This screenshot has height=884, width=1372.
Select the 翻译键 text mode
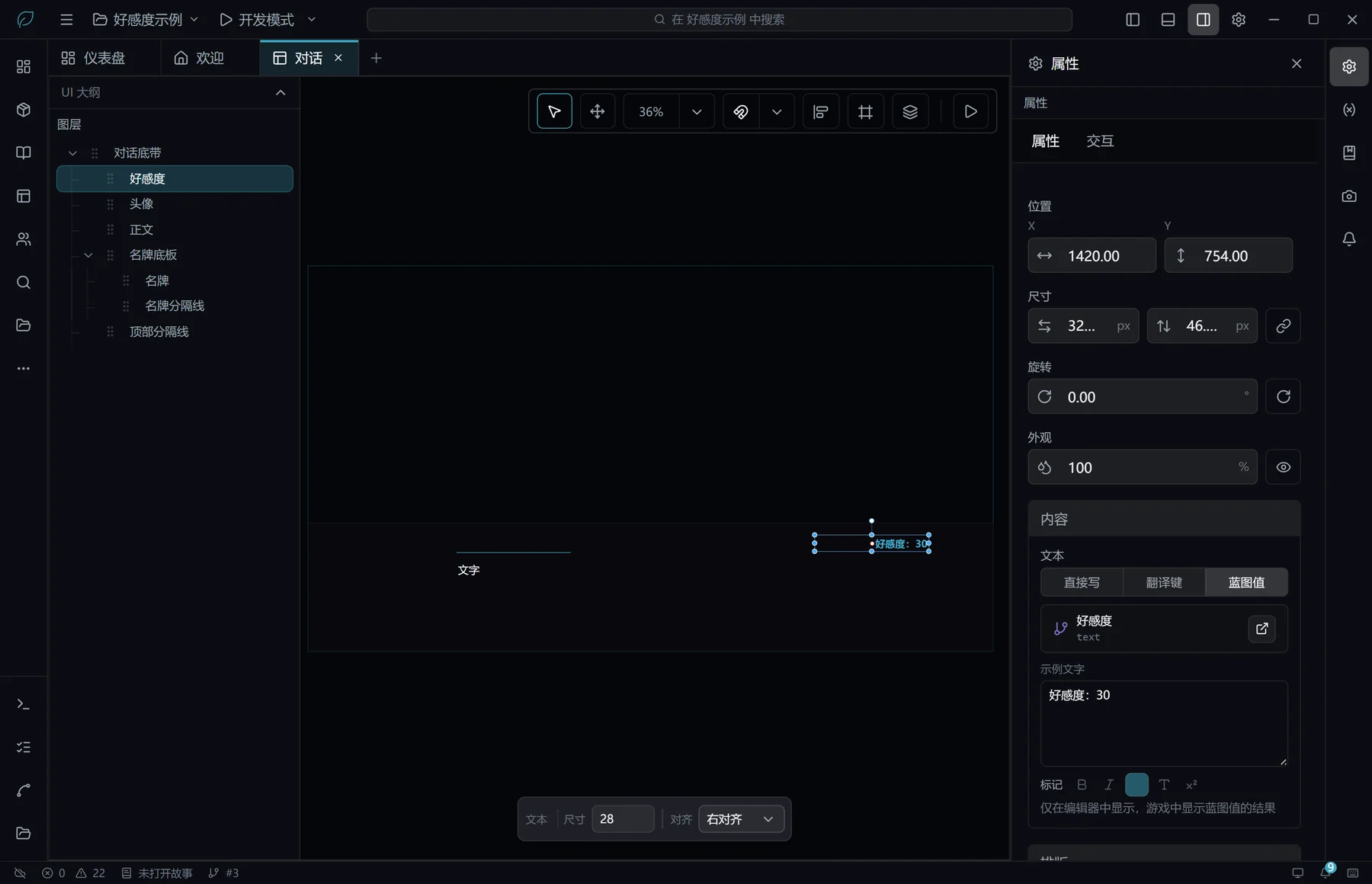(x=1164, y=582)
